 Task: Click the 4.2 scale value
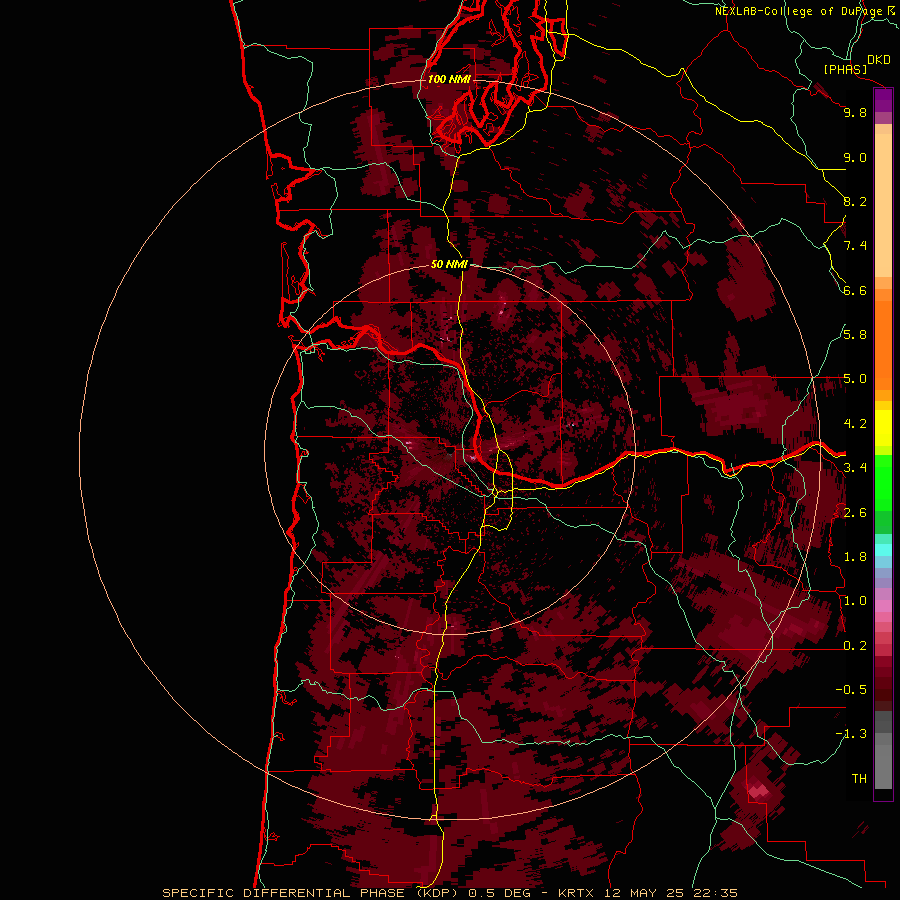click(x=855, y=424)
